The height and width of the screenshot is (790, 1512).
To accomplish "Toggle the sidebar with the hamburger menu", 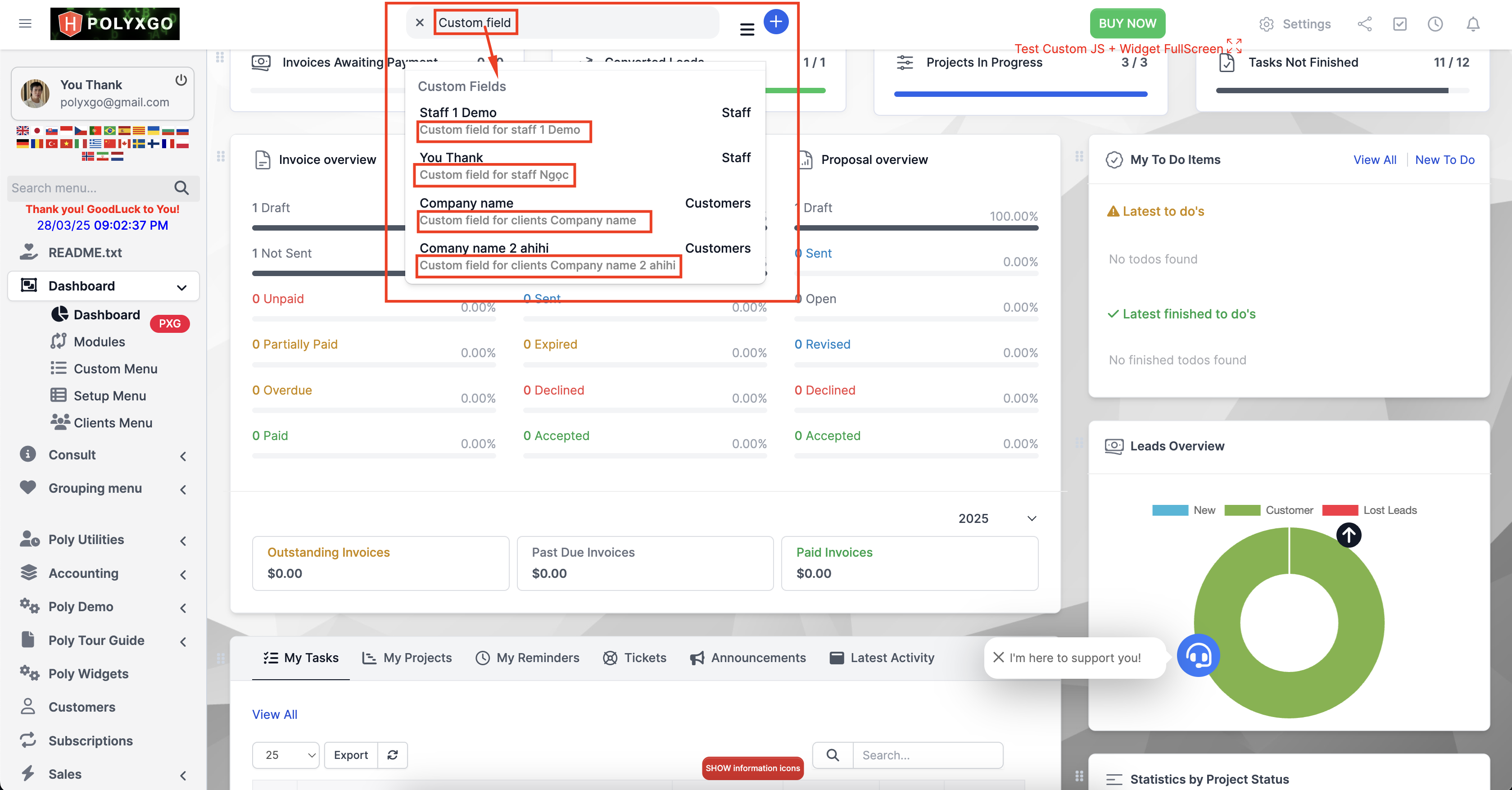I will click(25, 23).
